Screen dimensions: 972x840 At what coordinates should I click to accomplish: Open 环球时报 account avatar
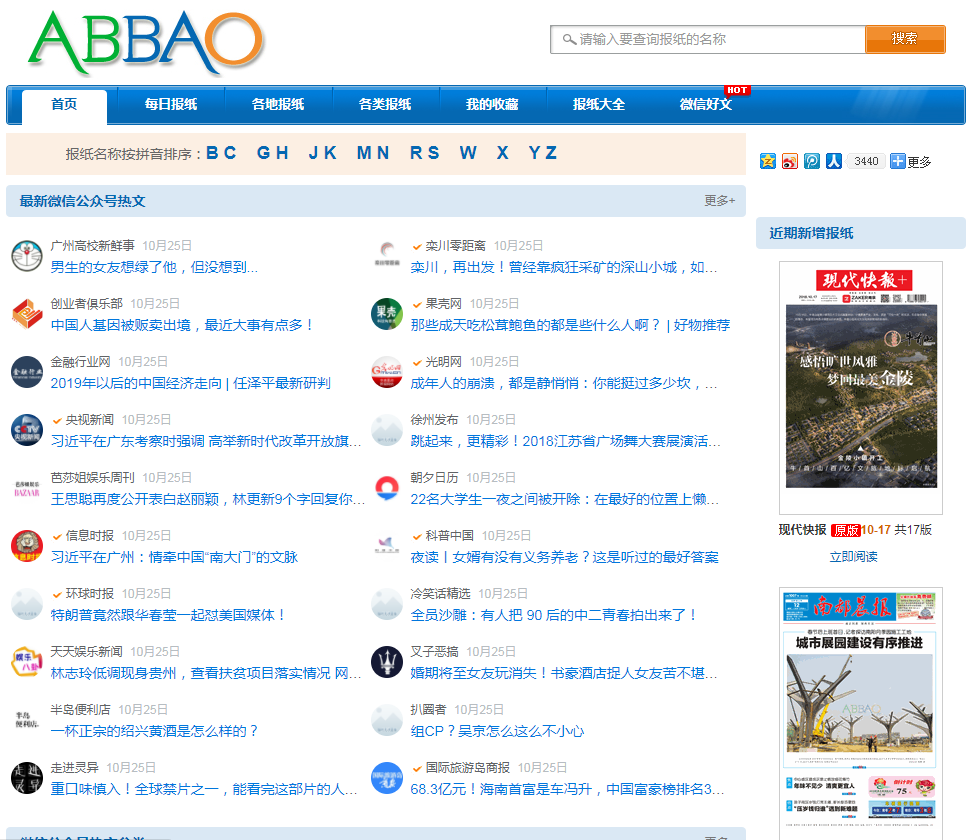click(x=27, y=604)
